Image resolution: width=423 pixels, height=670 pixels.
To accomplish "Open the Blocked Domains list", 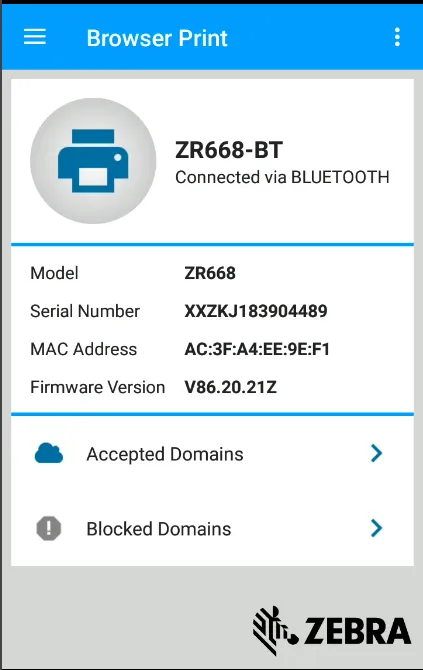I will point(212,529).
